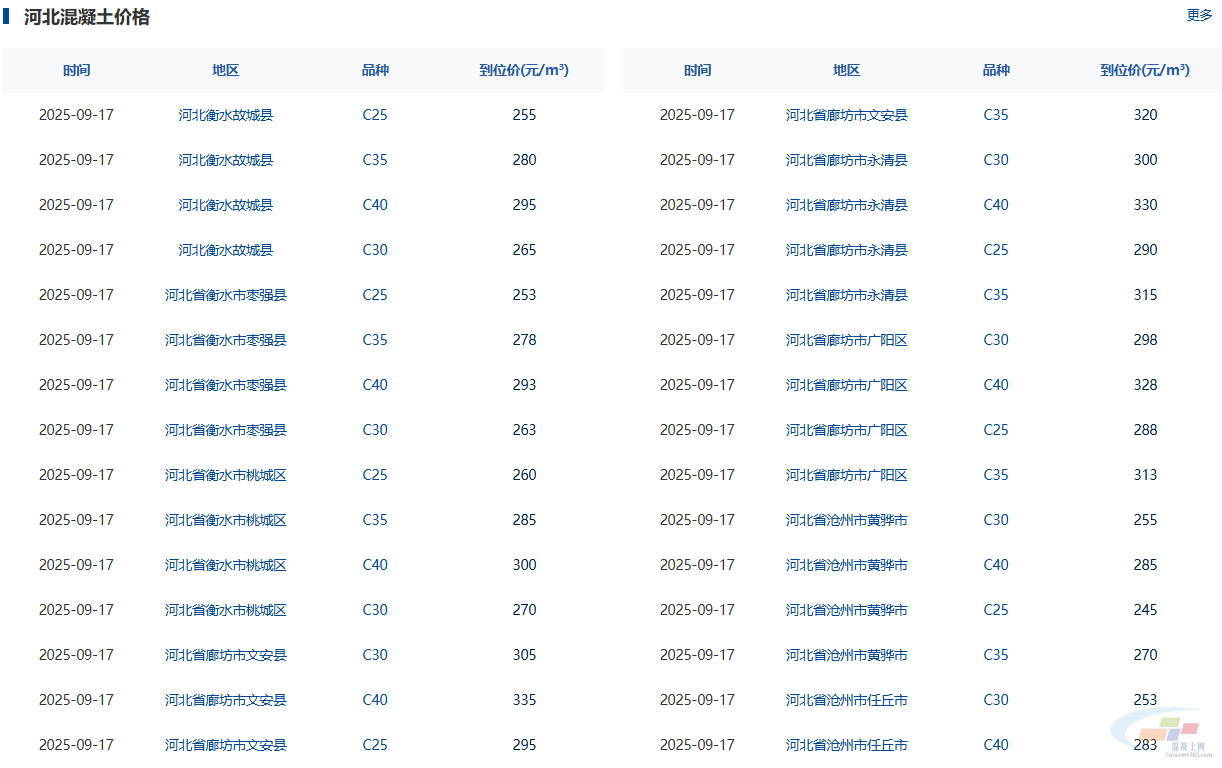The image size is (1222, 768).
Task: Click the 更多 link at top right
Action: click(1199, 15)
